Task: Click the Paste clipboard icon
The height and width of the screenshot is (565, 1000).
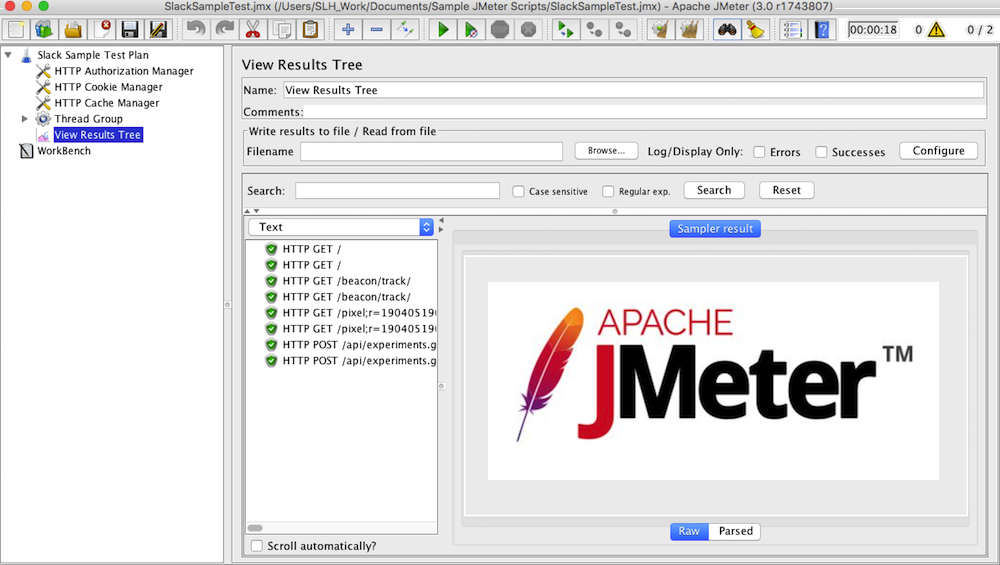Action: coord(311,29)
